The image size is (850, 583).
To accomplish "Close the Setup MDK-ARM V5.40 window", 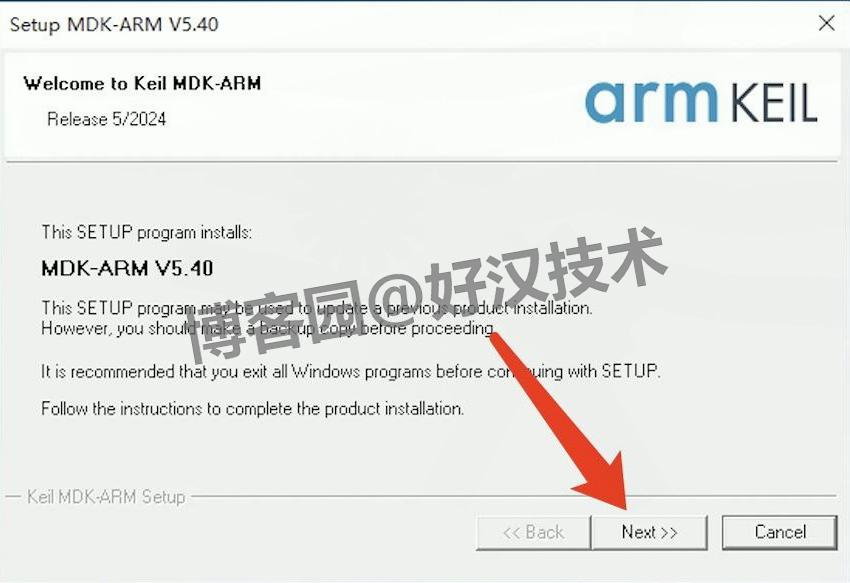I will pyautogui.click(x=826, y=23).
